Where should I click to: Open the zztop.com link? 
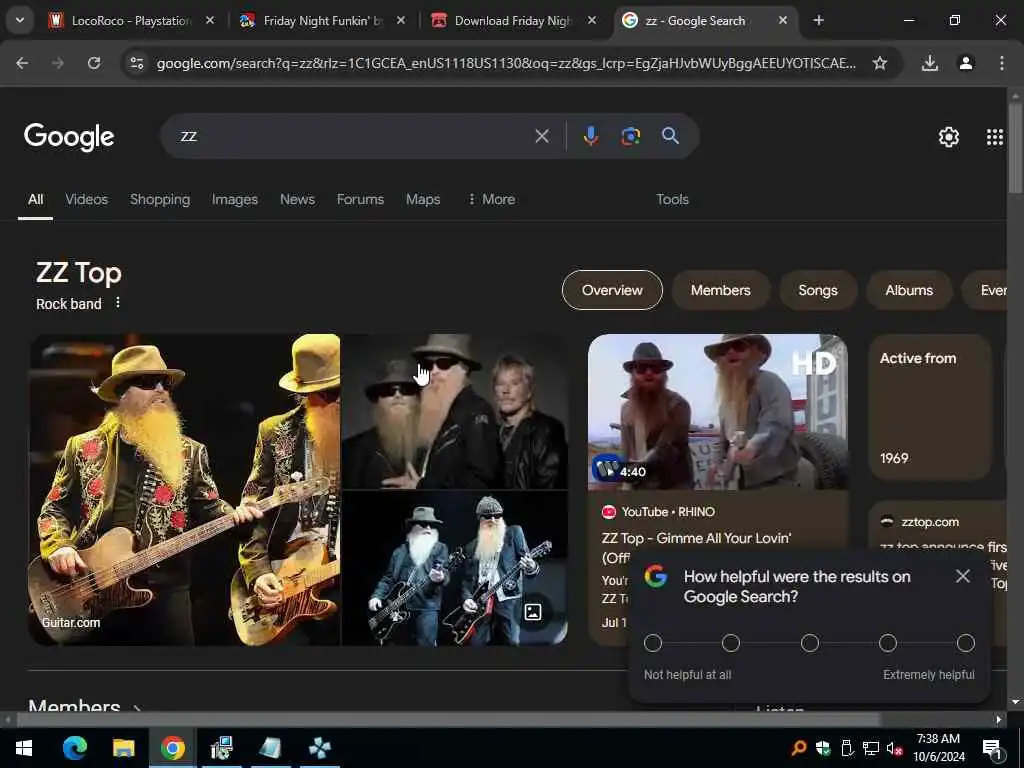[x=929, y=522]
